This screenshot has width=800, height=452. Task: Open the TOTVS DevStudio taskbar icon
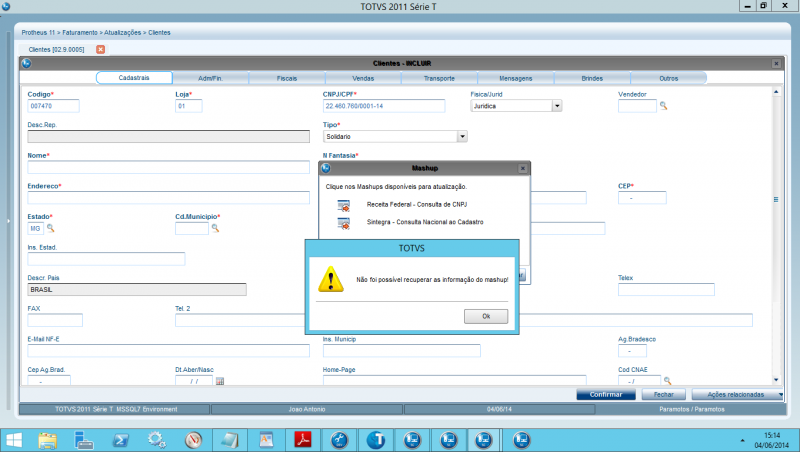339,440
